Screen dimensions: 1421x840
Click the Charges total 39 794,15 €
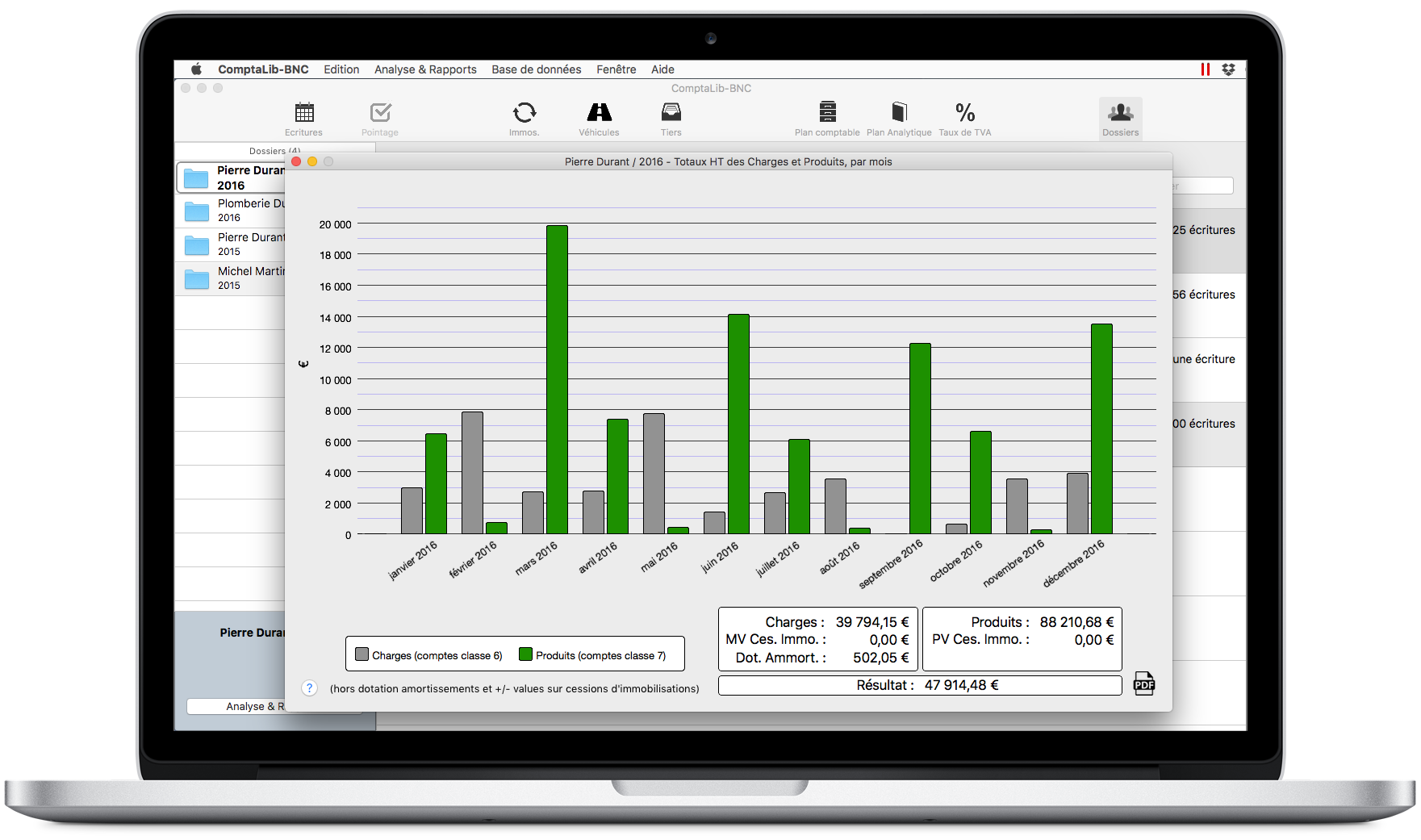click(x=872, y=622)
